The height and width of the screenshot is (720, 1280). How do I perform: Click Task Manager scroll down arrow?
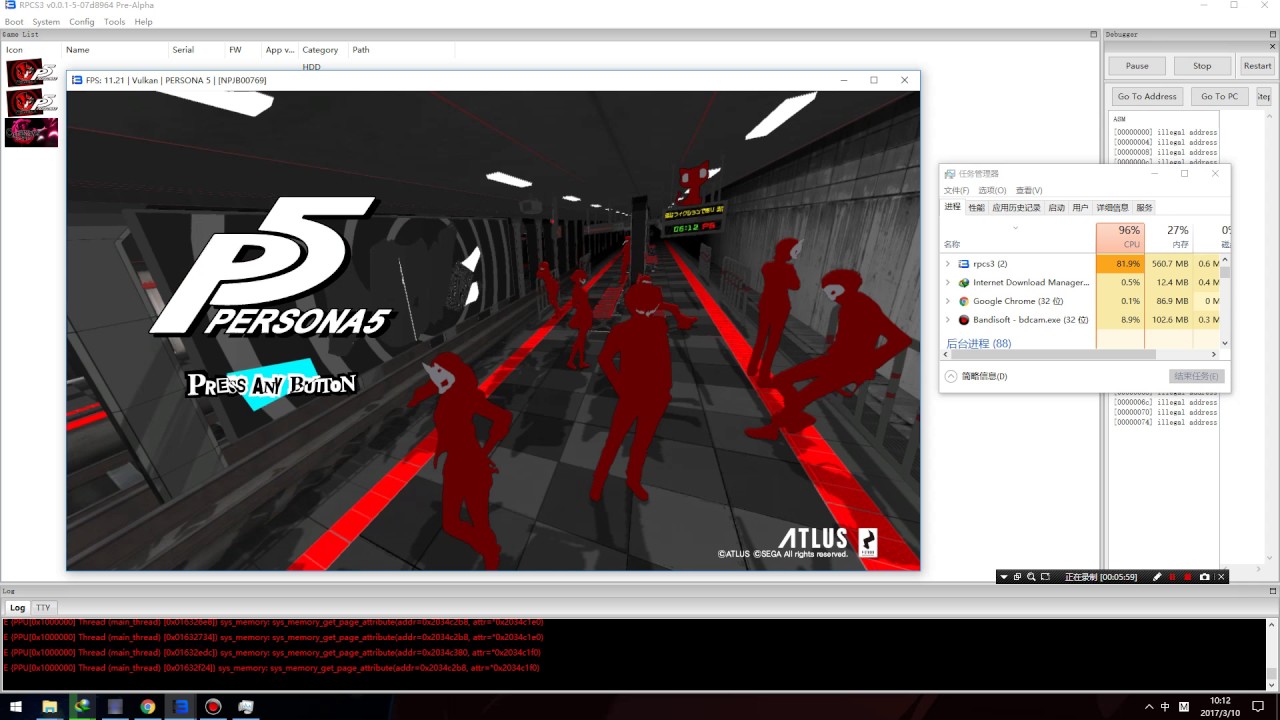(1225, 343)
